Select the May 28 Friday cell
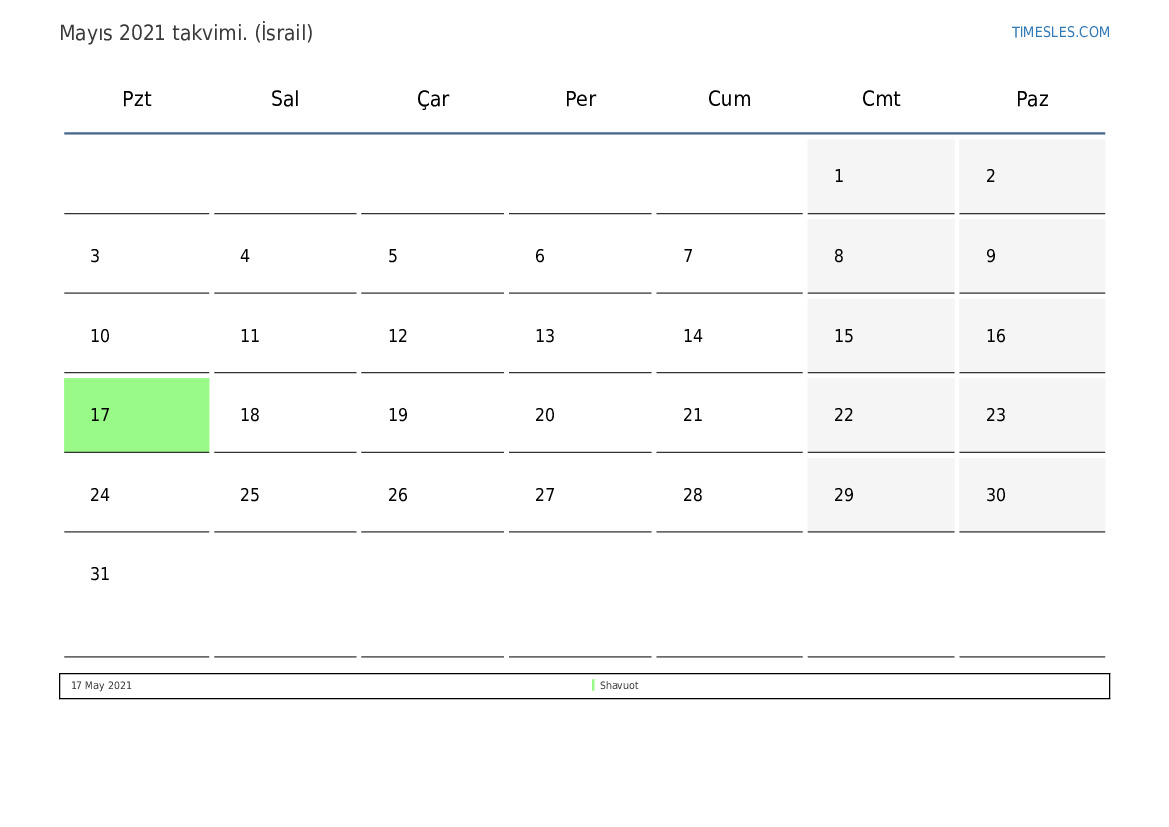This screenshot has width=1169, height=827. click(x=729, y=494)
